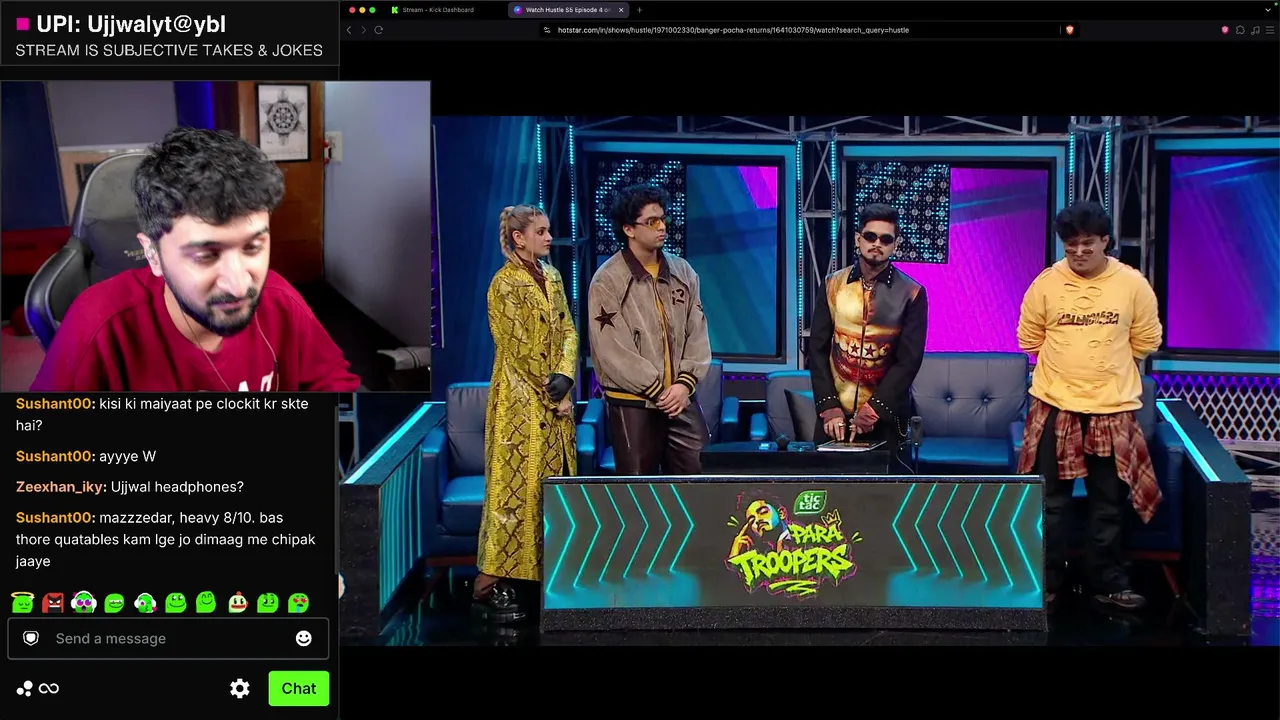The image size is (1280, 720).
Task: Insert the purple-eyed headphones emote
Action: tap(84, 603)
